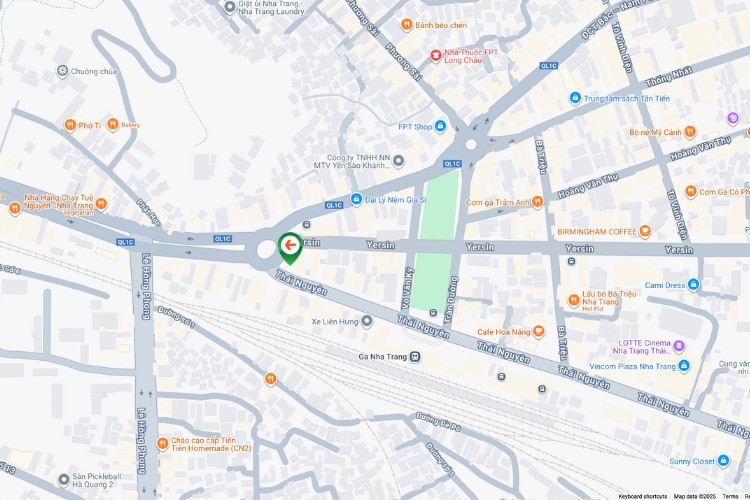Open the LOTTE Cinema Nha Trang marker
This screenshot has height=500, width=750.
[678, 346]
